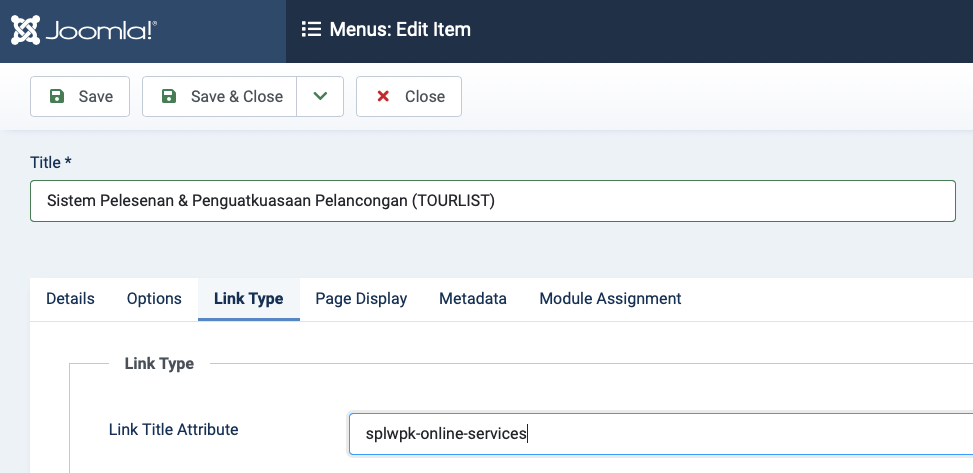Click the floppy disk icon on Save
This screenshot has height=473, width=973.
[57, 97]
